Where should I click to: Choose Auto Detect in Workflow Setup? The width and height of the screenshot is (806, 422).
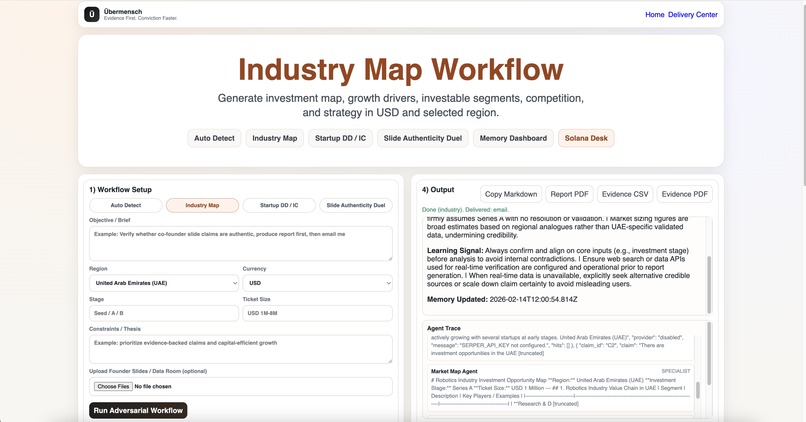pyautogui.click(x=126, y=205)
